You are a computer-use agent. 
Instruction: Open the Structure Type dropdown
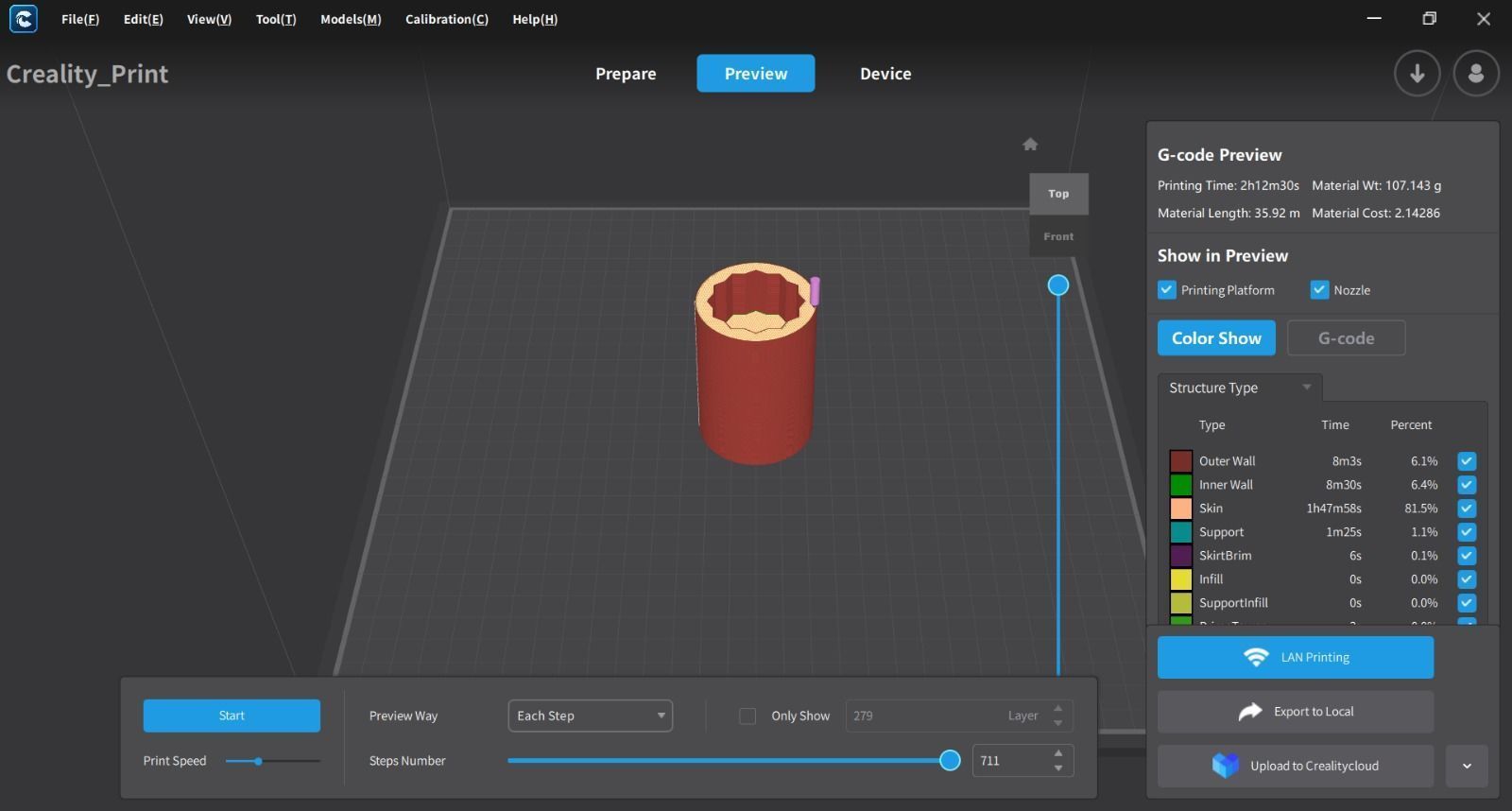tap(1239, 388)
